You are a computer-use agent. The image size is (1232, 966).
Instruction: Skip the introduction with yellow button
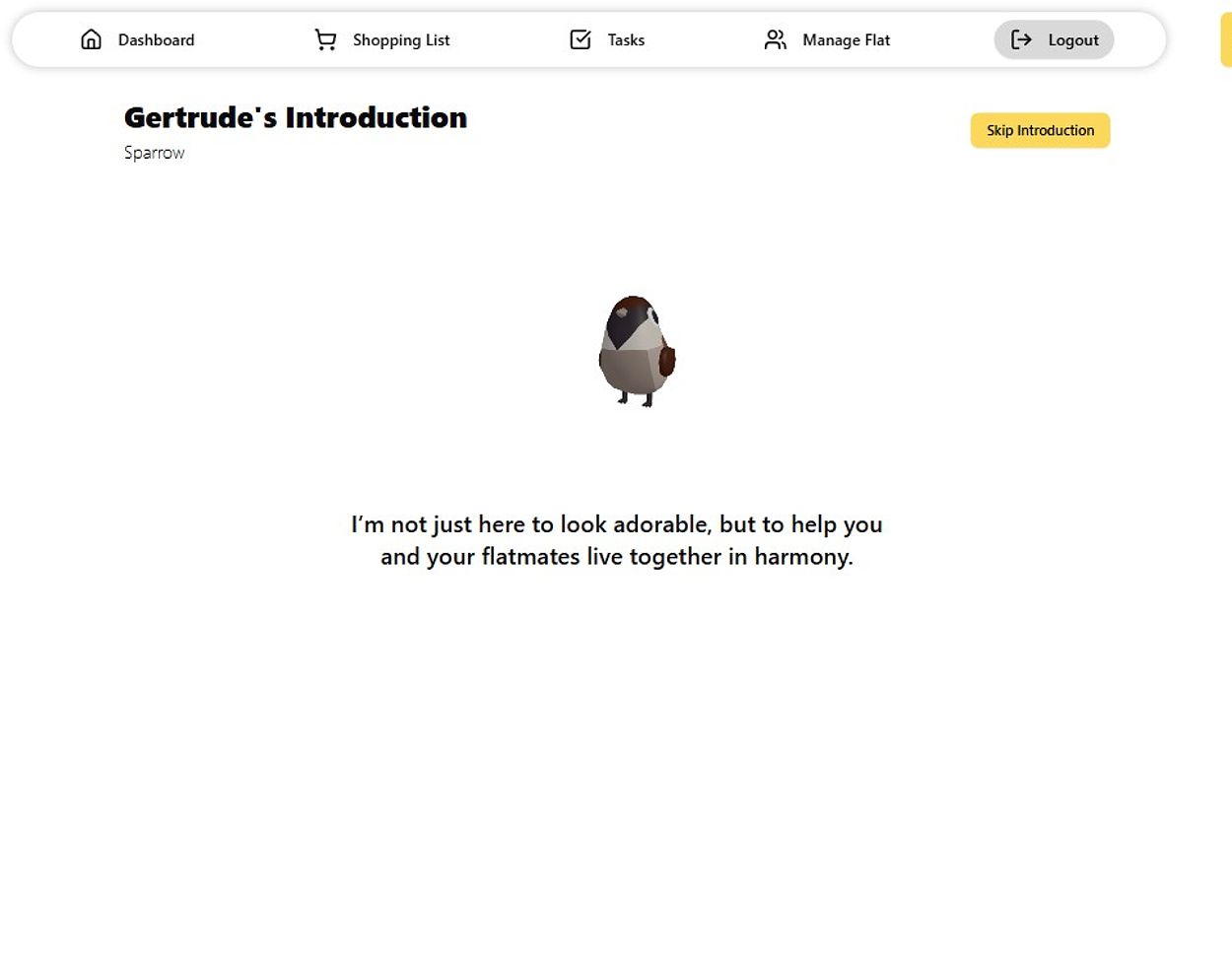[1040, 130]
